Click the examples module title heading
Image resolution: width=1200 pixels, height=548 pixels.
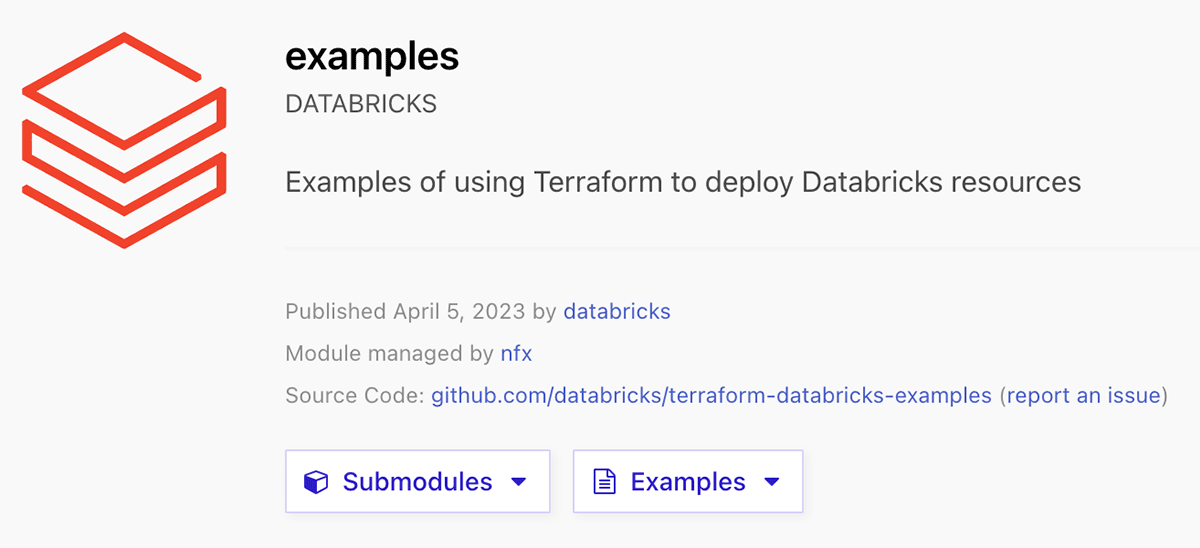[372, 57]
